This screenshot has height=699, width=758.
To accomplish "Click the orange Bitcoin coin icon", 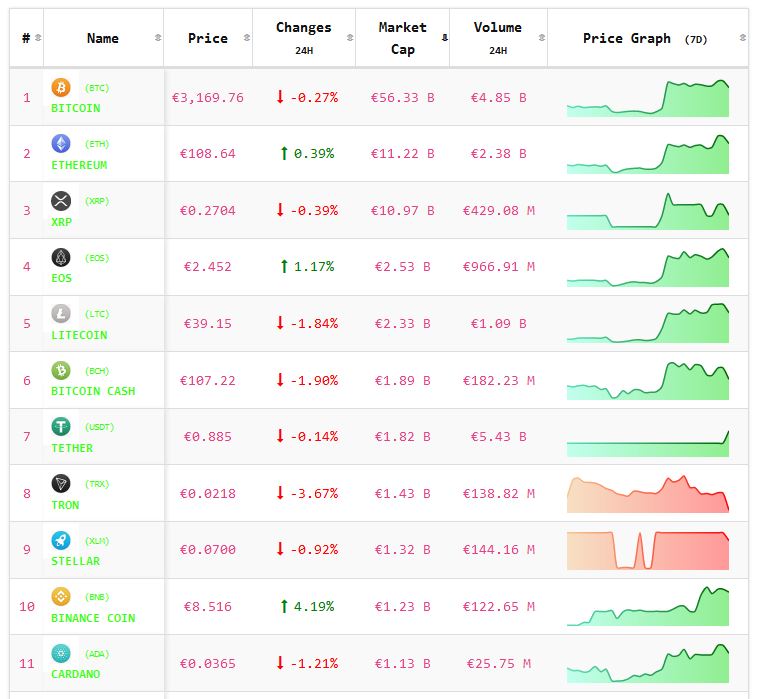I will tap(61, 87).
